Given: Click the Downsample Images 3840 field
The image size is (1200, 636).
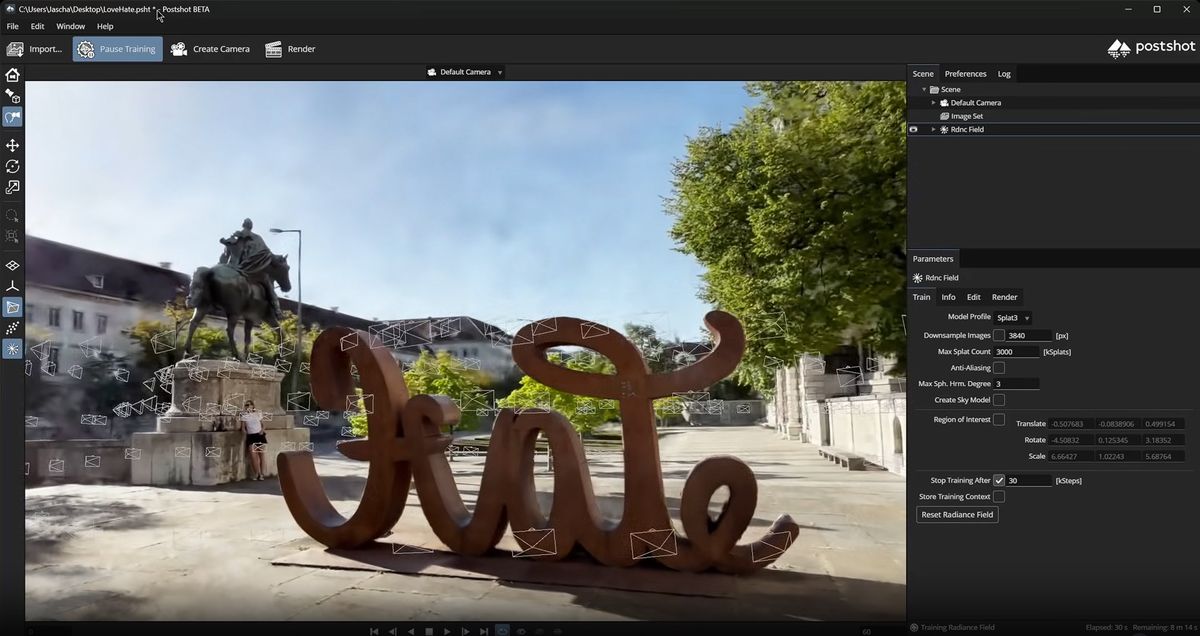Looking at the screenshot, I should click(x=1029, y=336).
